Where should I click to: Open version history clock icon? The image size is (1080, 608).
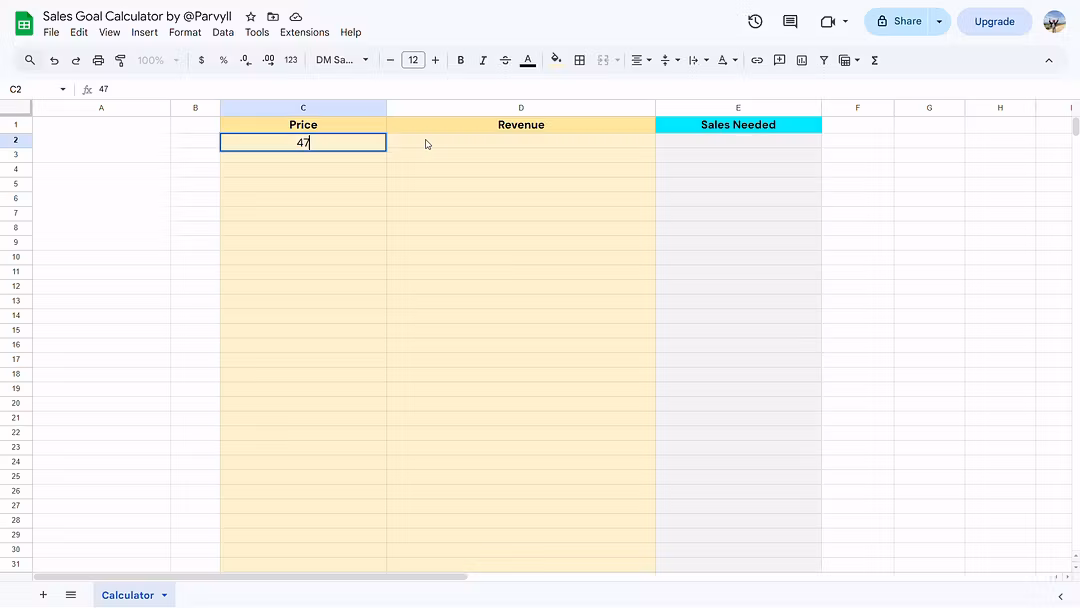pyautogui.click(x=755, y=21)
